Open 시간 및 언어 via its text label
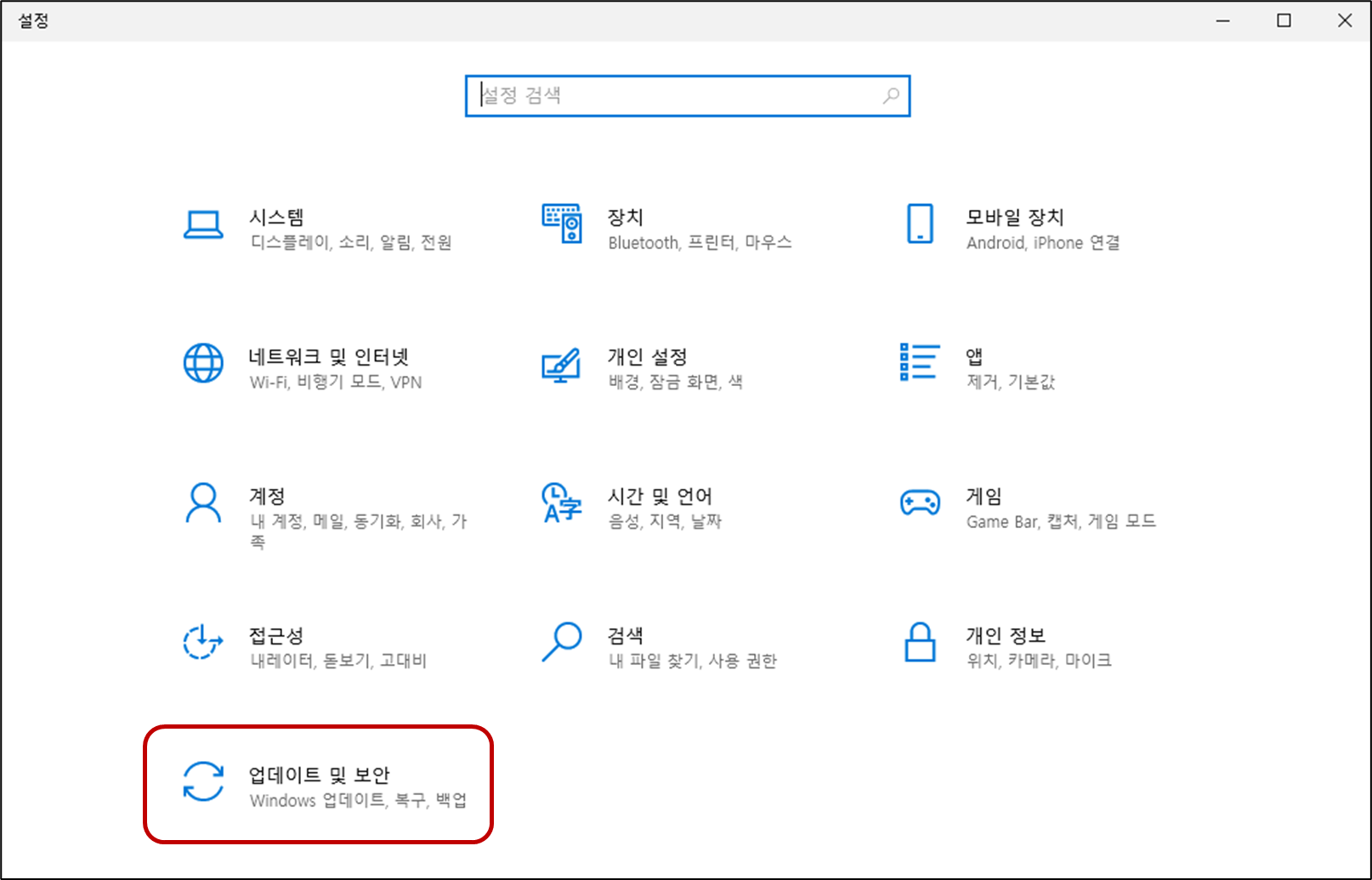The image size is (1372, 880). (x=660, y=495)
